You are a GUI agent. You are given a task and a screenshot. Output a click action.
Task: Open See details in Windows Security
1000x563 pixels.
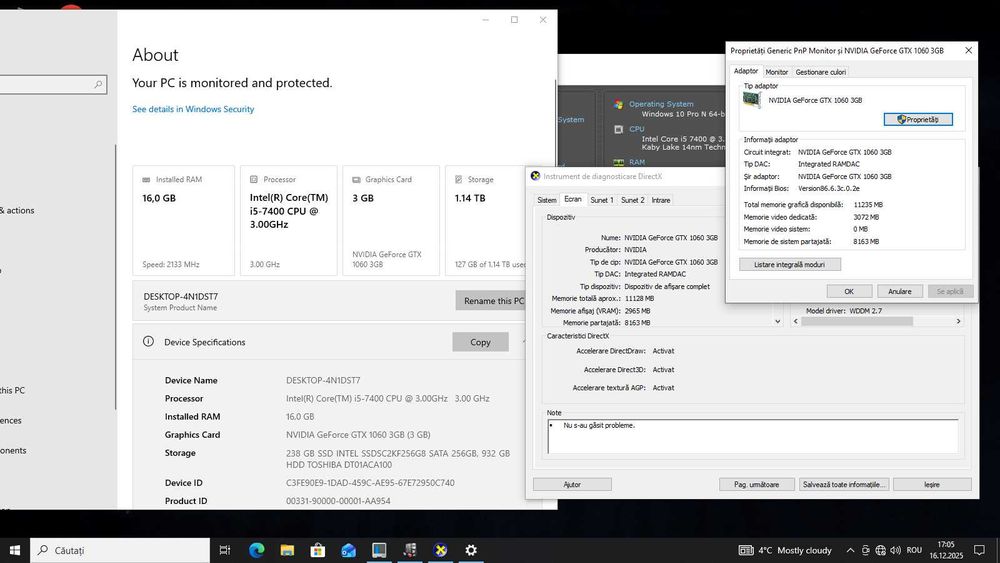[x=193, y=109]
